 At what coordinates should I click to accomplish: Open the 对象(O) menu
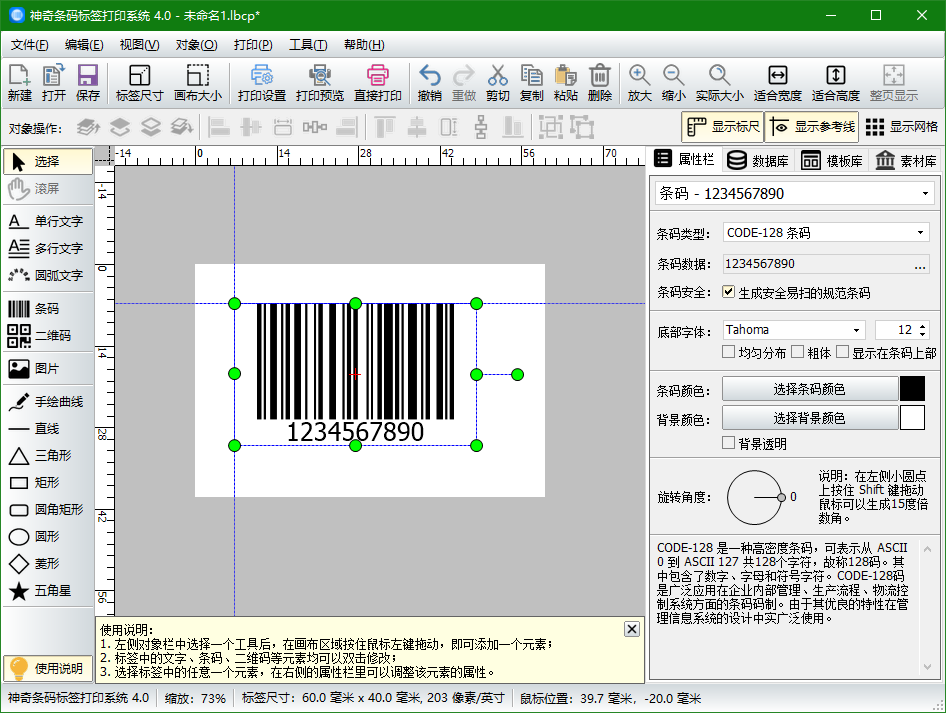pos(197,45)
